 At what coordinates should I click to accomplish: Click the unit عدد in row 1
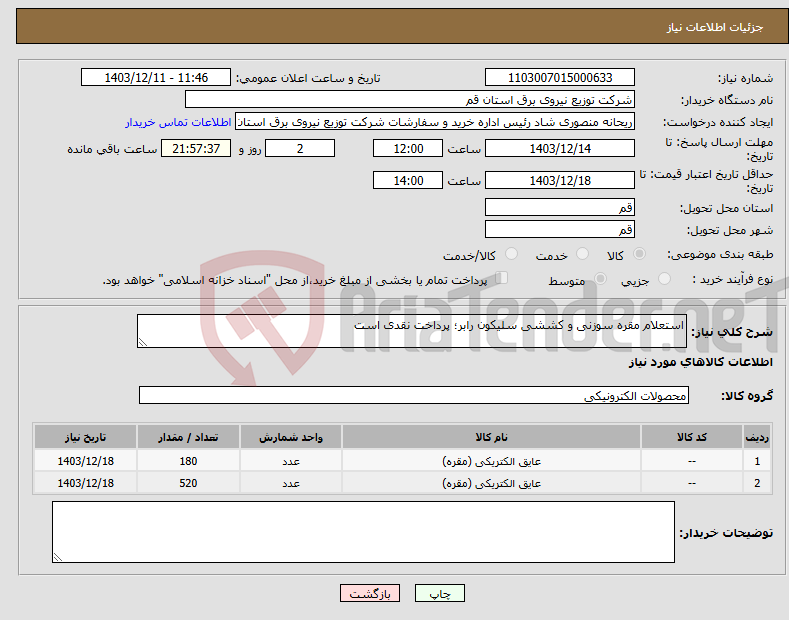point(291,460)
